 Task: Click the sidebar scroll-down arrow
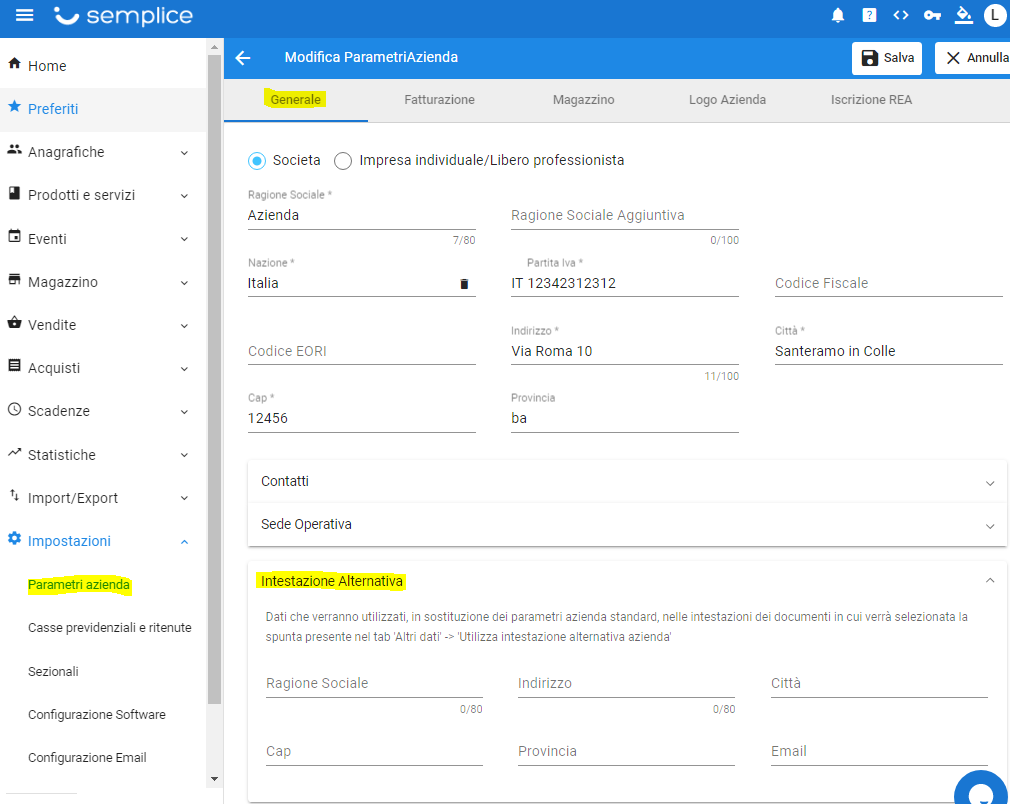(x=214, y=780)
